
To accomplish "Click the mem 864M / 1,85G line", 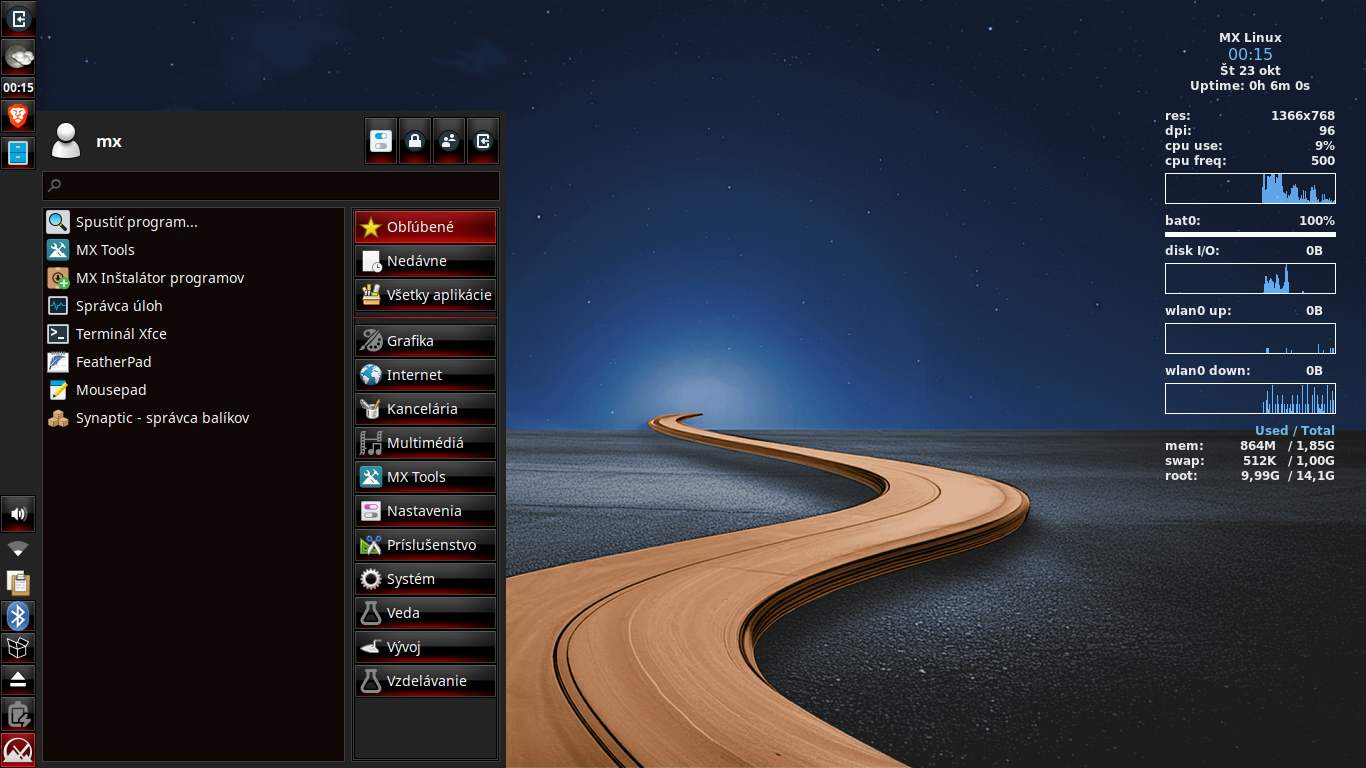I will tap(1250, 446).
